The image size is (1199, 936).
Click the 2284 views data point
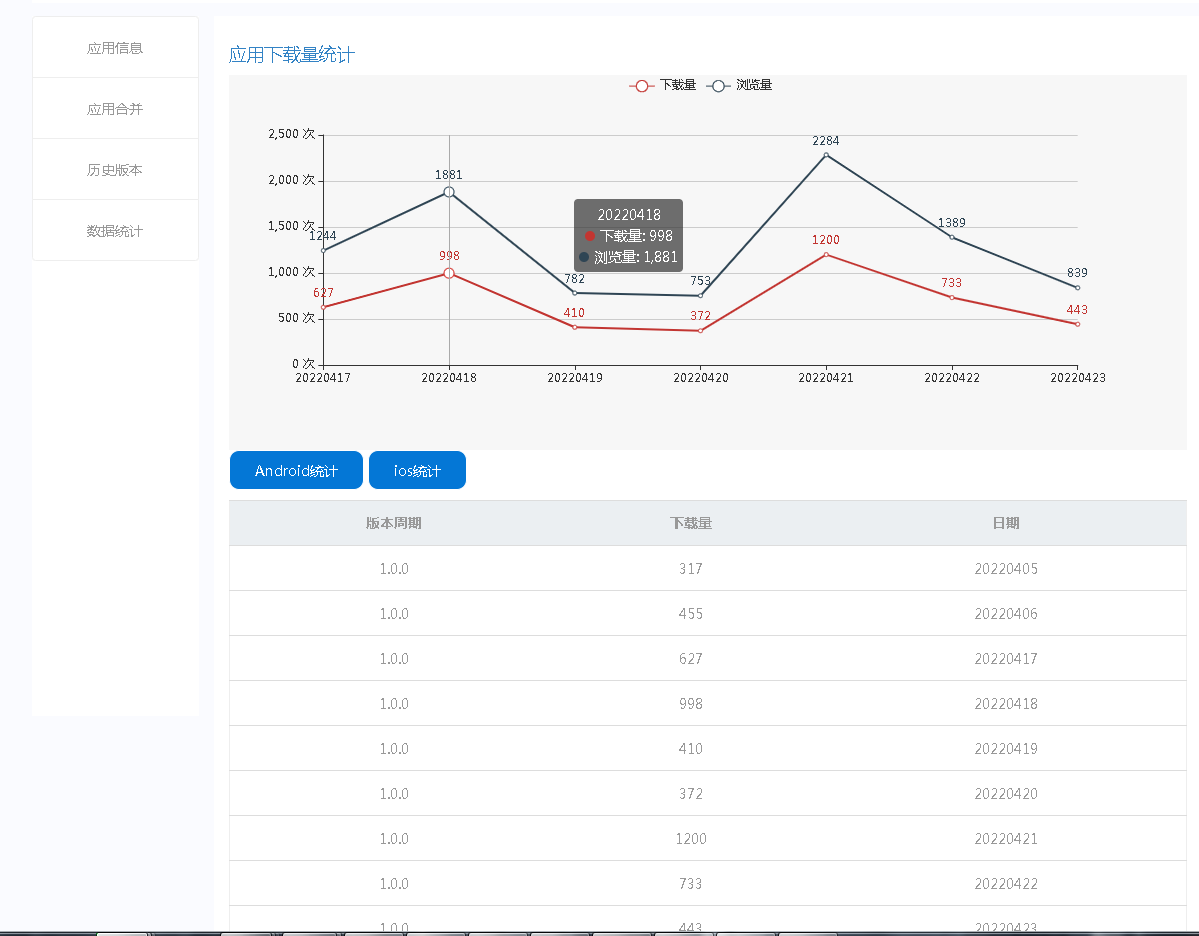click(826, 155)
